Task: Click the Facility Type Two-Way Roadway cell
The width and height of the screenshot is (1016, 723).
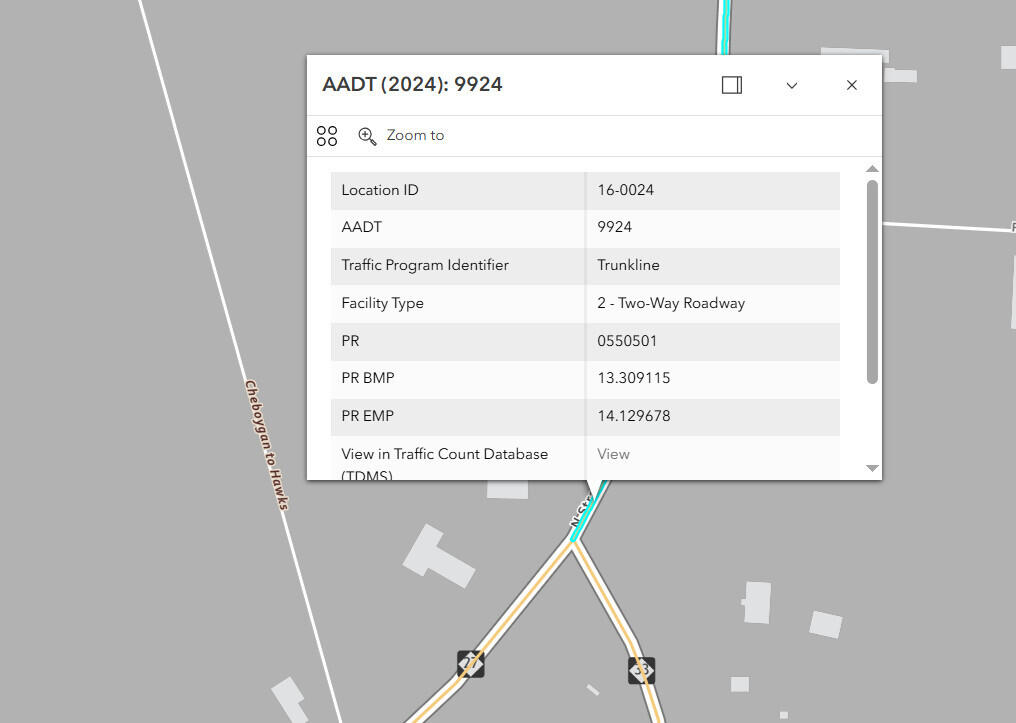Action: 671,303
